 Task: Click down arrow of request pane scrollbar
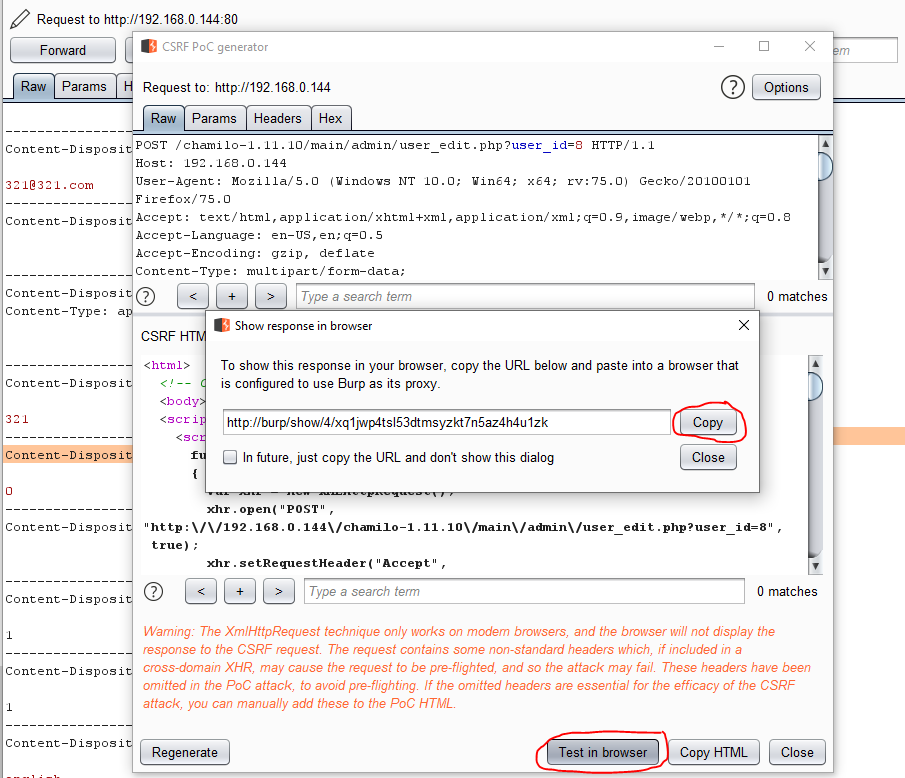(825, 271)
